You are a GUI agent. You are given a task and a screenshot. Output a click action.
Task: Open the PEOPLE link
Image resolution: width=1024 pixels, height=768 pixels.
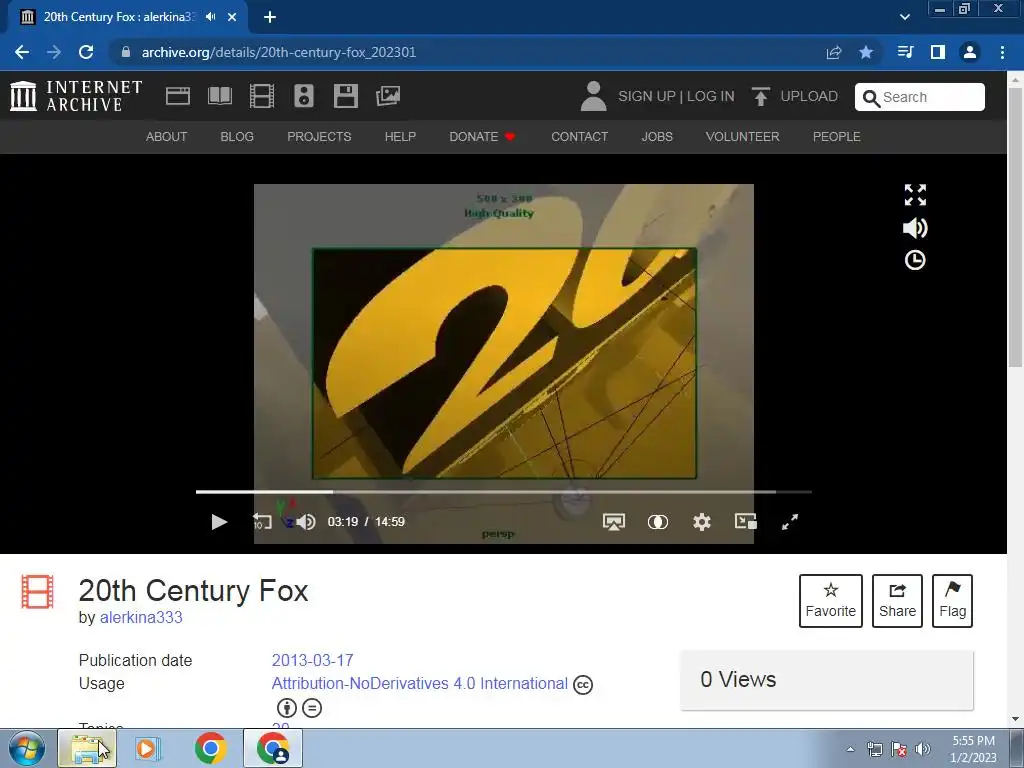click(837, 136)
